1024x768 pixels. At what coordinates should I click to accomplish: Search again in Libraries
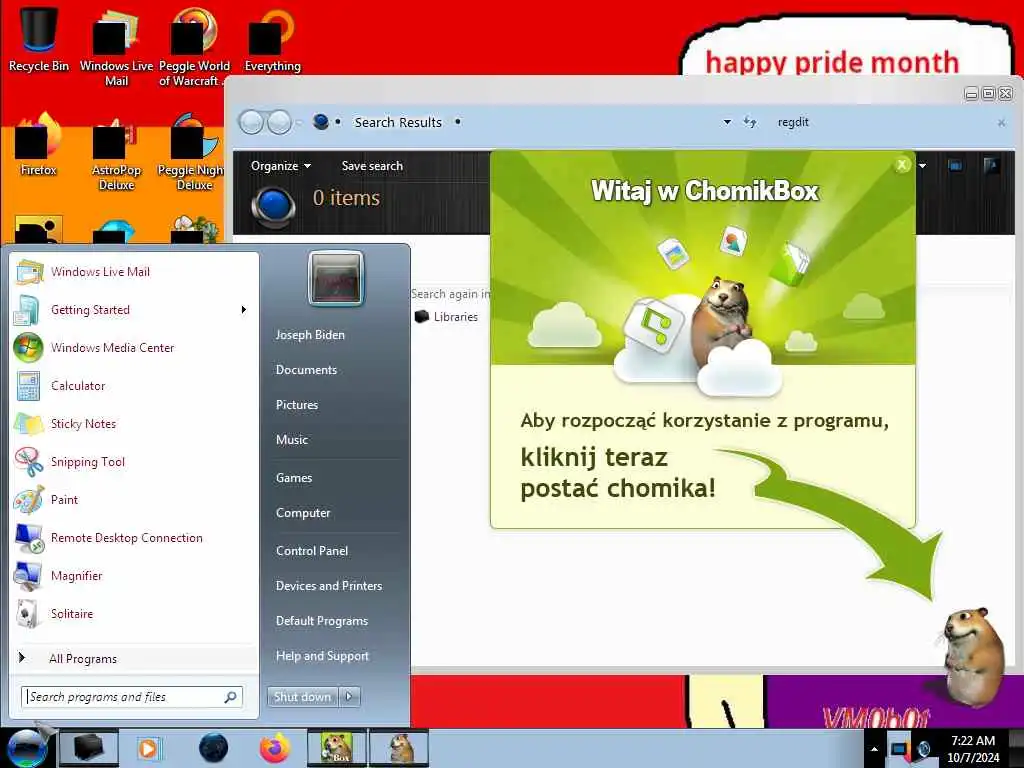[x=446, y=317]
